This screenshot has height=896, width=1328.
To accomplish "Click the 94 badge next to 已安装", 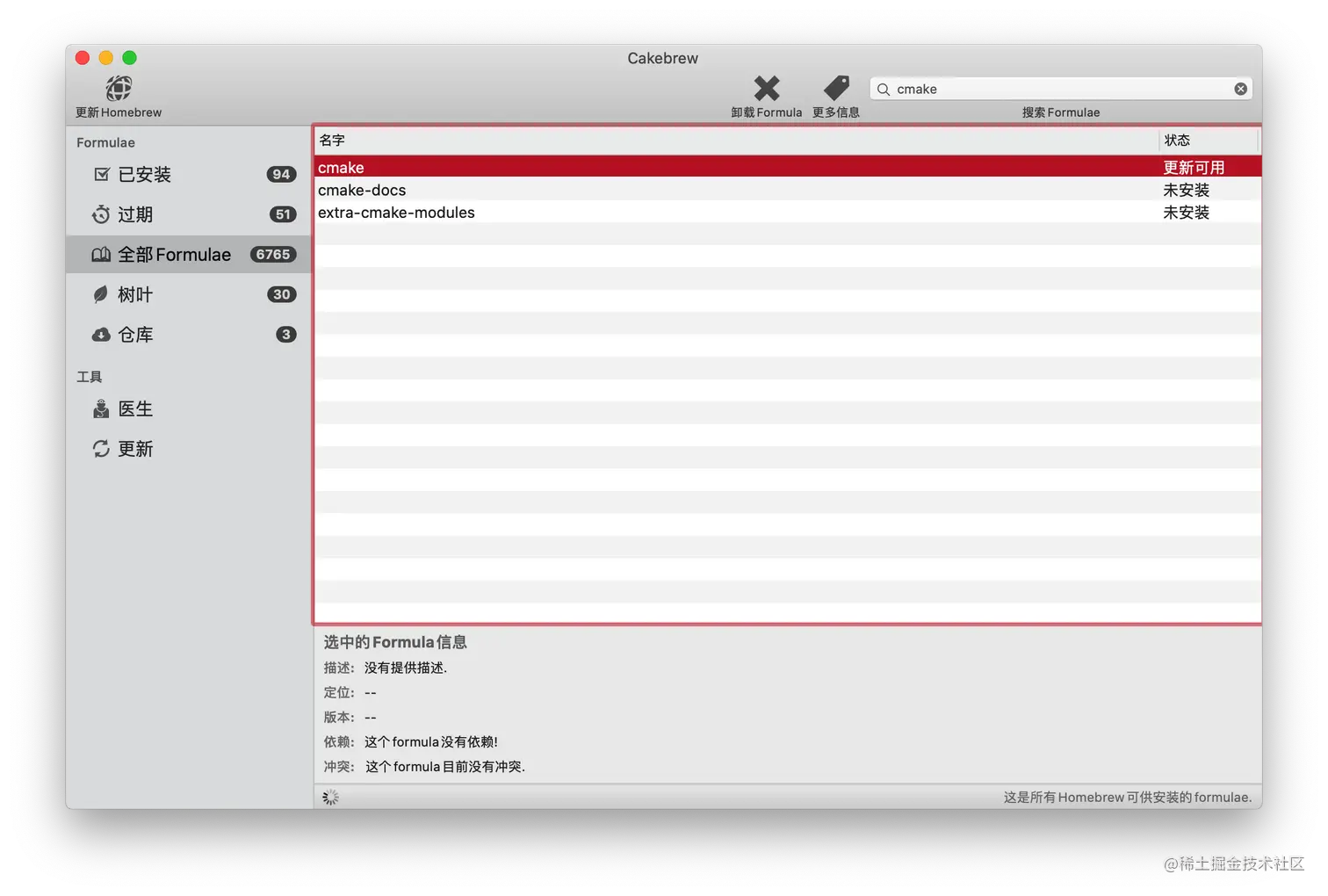I will [x=281, y=174].
